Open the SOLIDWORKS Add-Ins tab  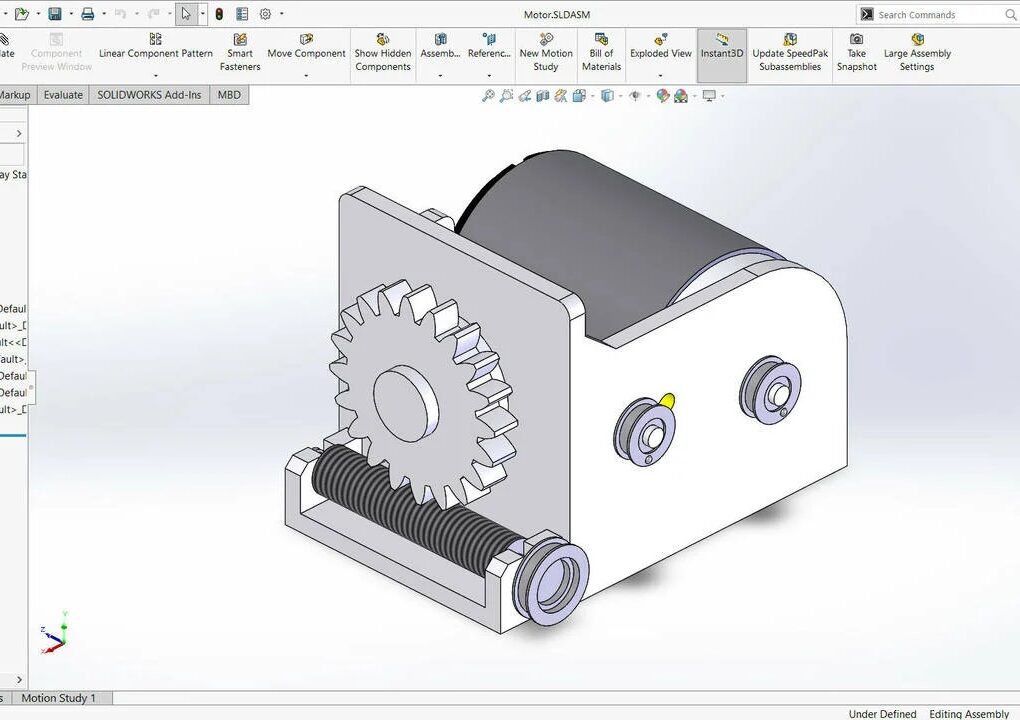(149, 95)
